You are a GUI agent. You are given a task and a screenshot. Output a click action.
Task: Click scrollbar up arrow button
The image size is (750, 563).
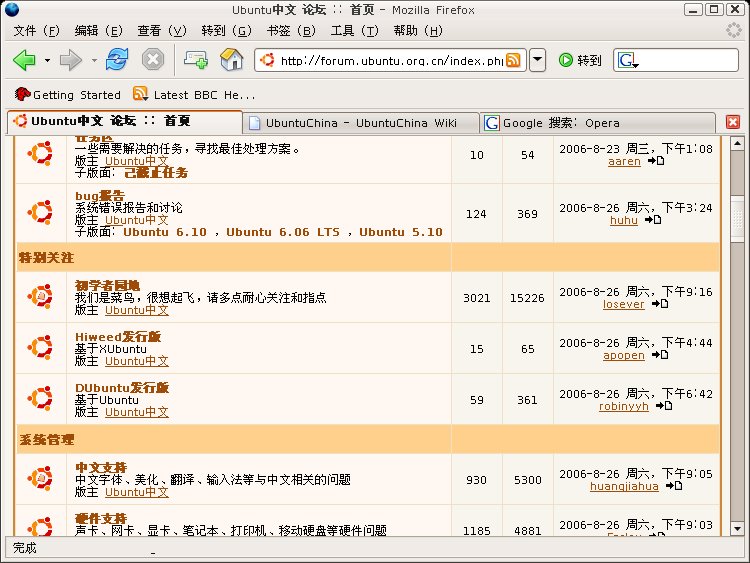[737, 144]
